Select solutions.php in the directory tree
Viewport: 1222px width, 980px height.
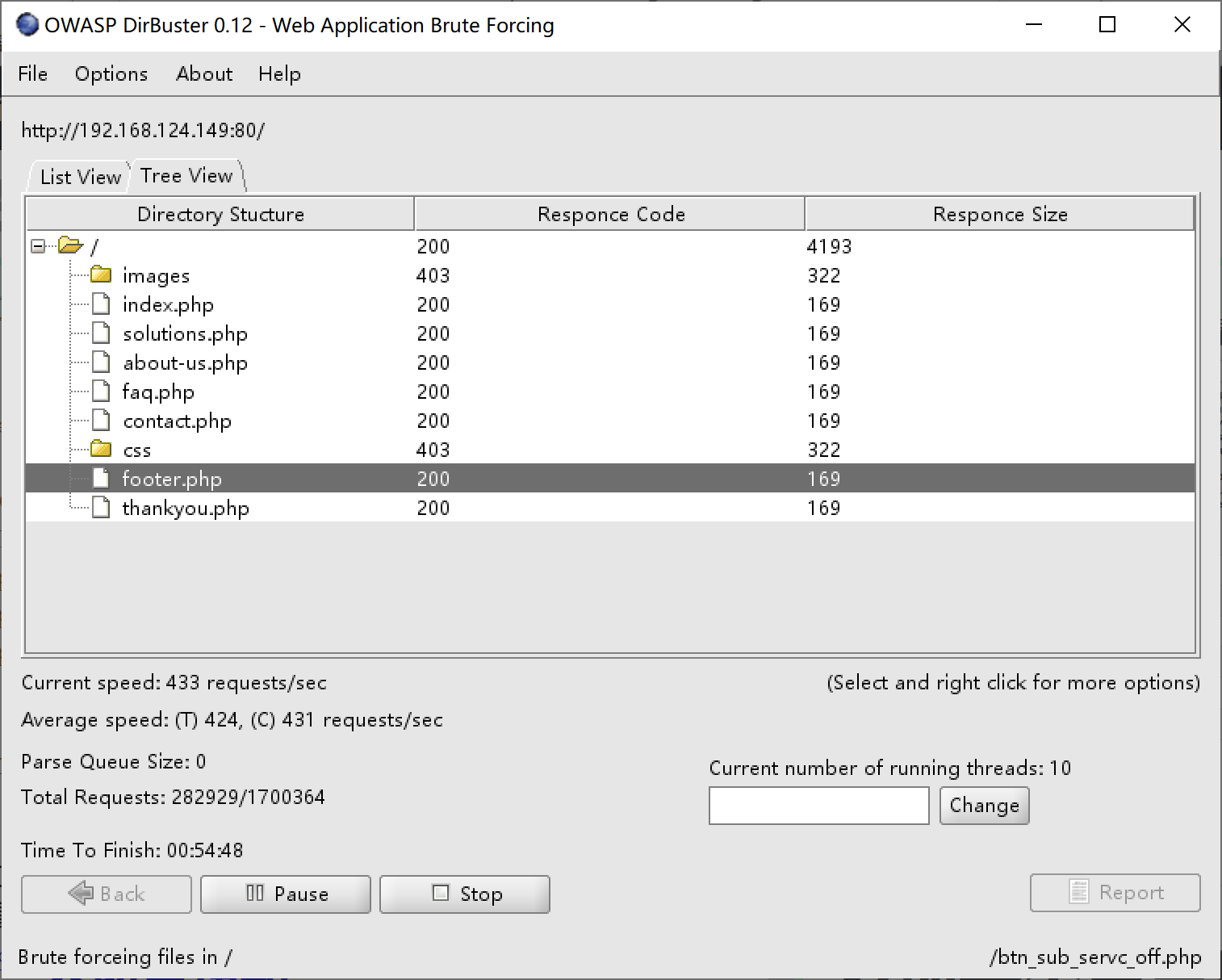tap(185, 333)
